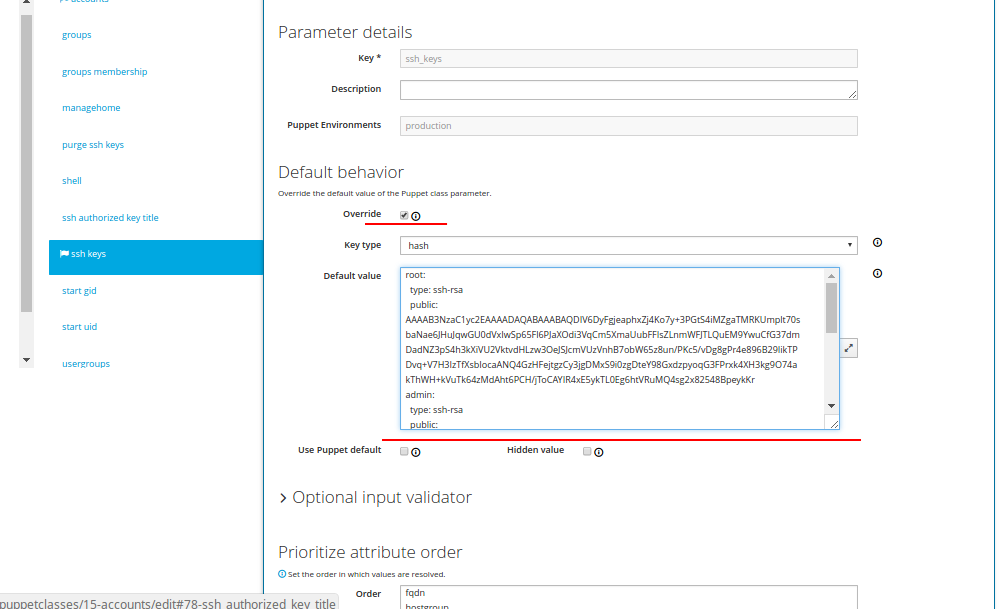
Task: Click the sidebar vertical scrollbar thumb
Action: tap(26, 164)
